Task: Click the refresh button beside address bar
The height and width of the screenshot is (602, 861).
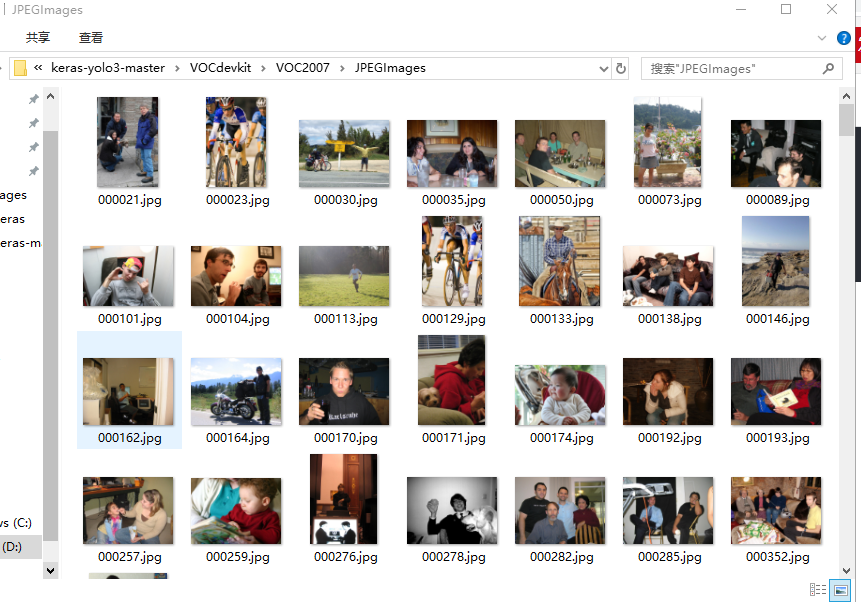Action: [x=621, y=69]
